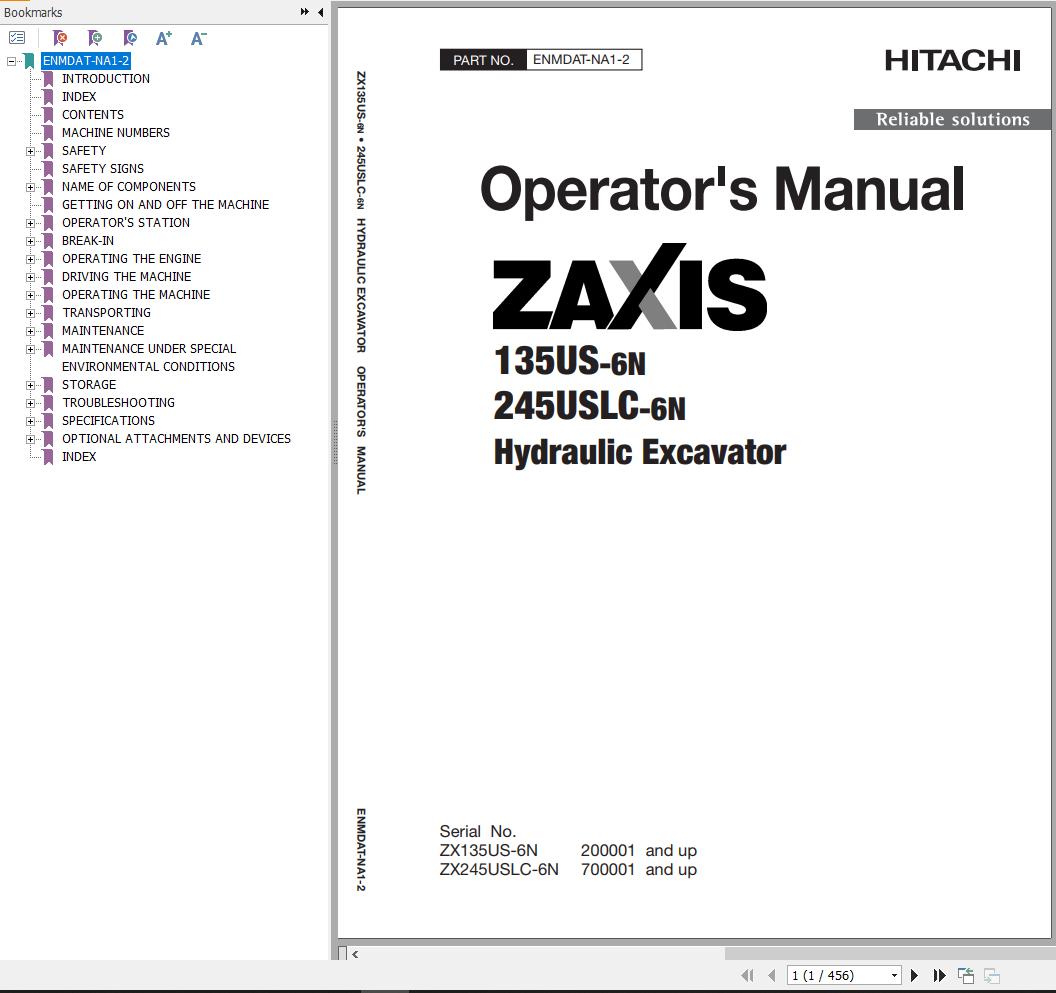Click the bookmark properties icon after the add-bookmark icon
The width and height of the screenshot is (1056, 993).
coord(130,38)
